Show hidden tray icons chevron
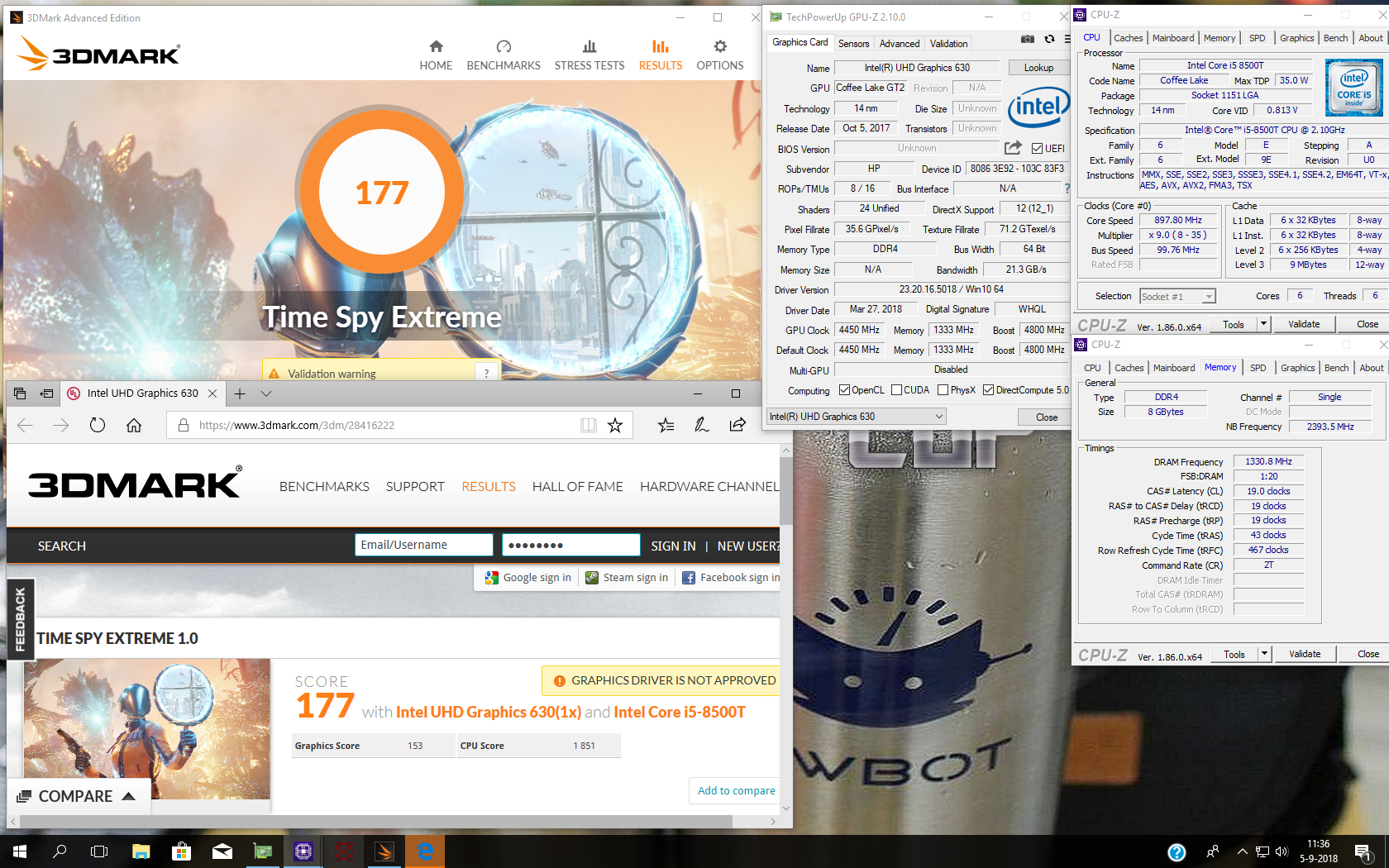The width and height of the screenshot is (1389, 868). coord(1242,851)
